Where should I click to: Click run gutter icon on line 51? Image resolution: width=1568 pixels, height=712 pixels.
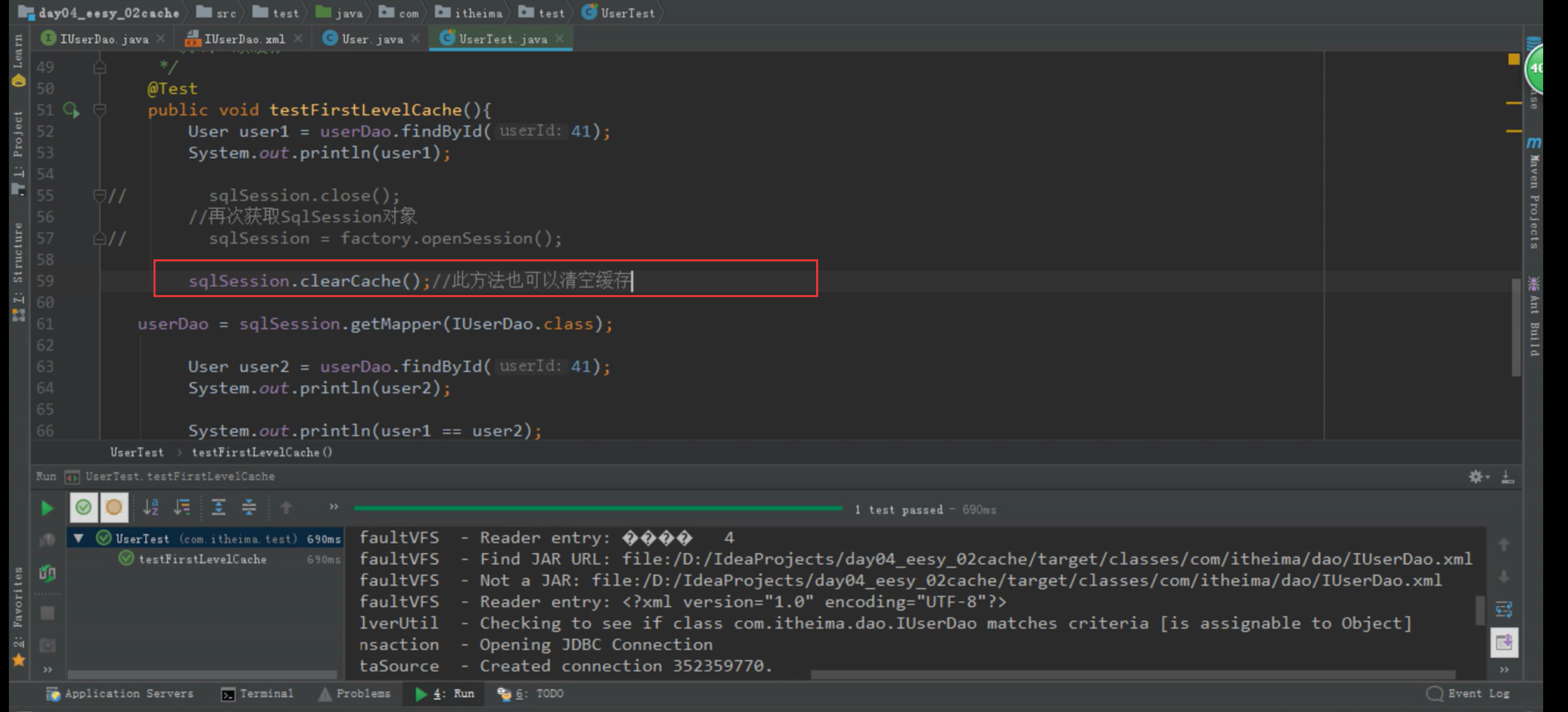coord(71,110)
